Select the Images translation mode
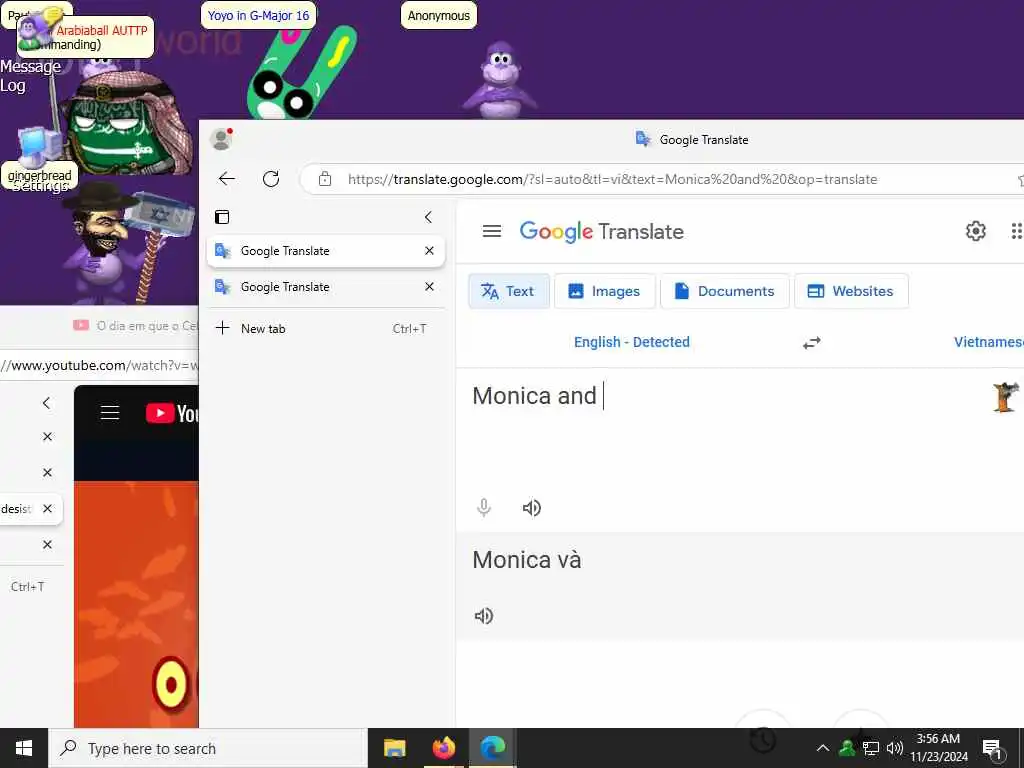The height and width of the screenshot is (768, 1024). (x=605, y=291)
